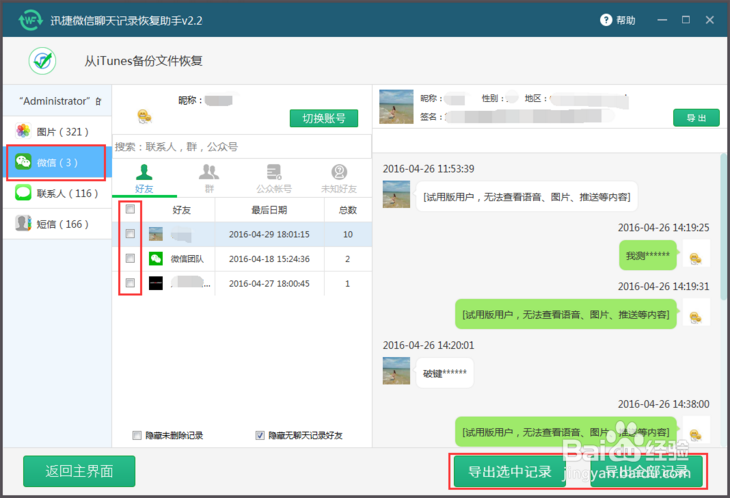Check the box for 微信团队 row
Image resolution: width=733 pixels, height=499 pixels.
pyautogui.click(x=130, y=259)
